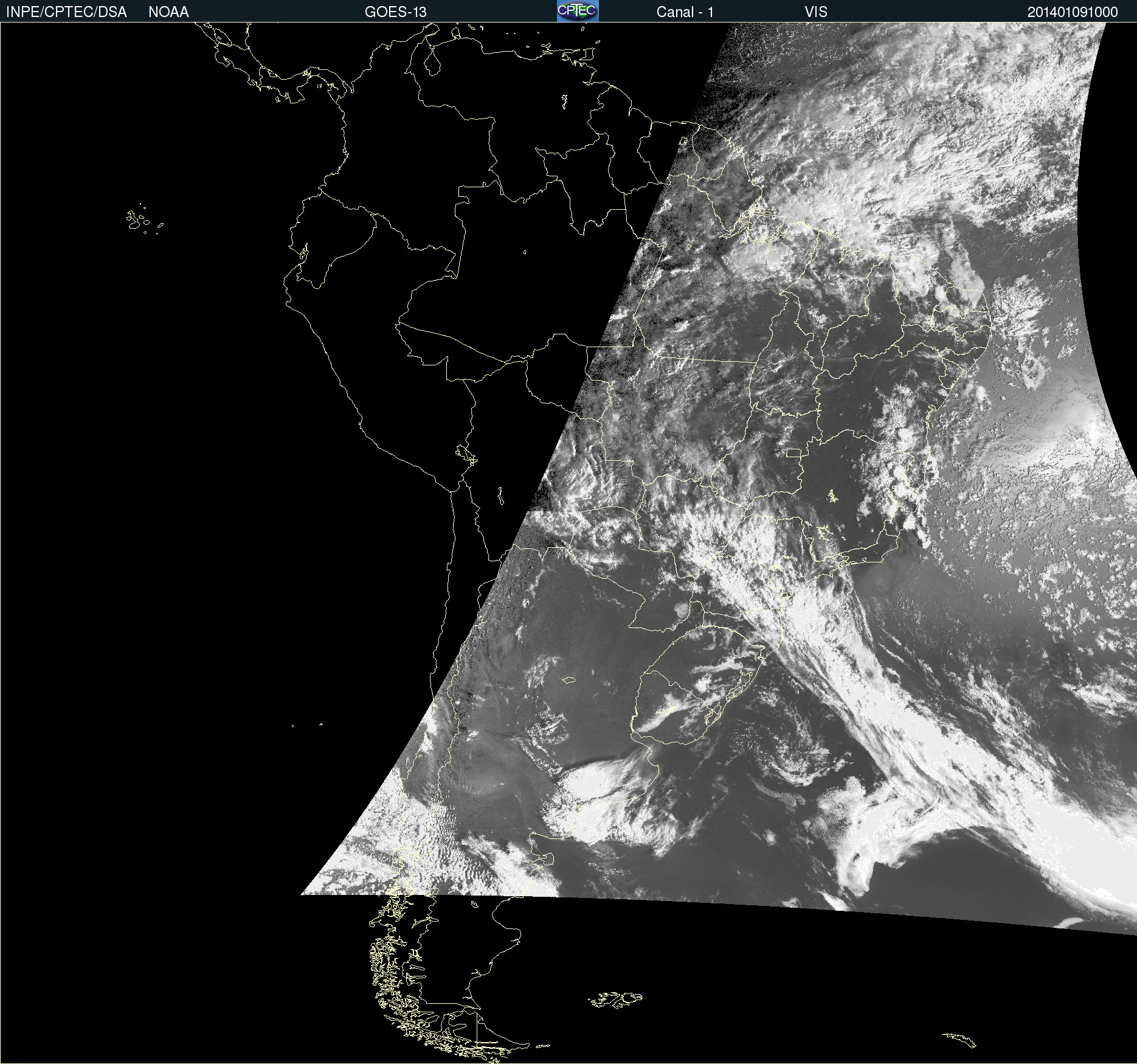Select the INPE/CPTEC/DSA header text

[66, 12]
